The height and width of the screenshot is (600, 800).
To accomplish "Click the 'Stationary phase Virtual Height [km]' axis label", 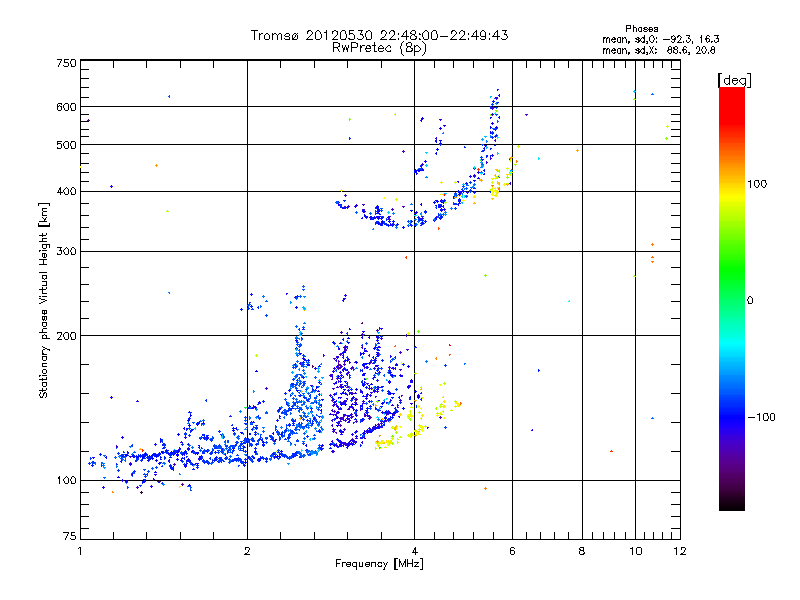I will pyautogui.click(x=44, y=300).
